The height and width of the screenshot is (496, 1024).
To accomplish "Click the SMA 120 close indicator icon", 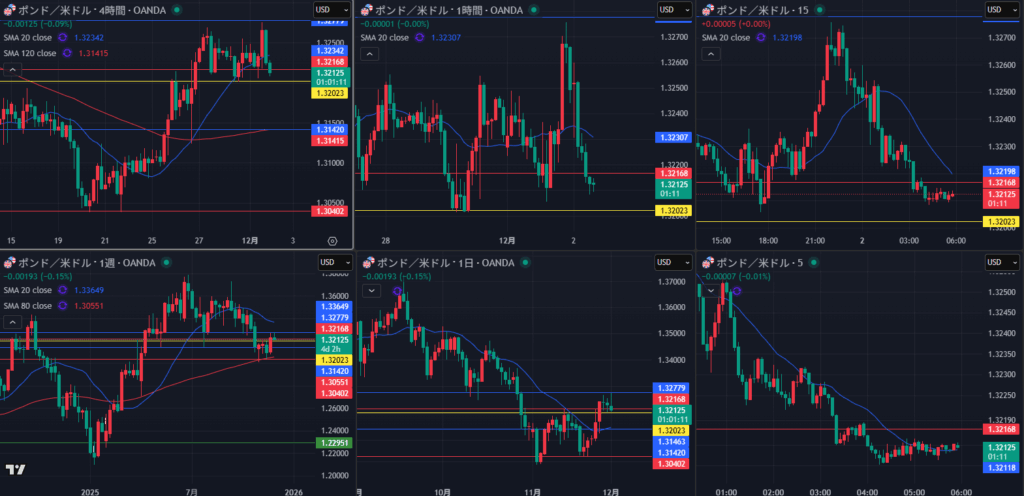I will [69, 53].
